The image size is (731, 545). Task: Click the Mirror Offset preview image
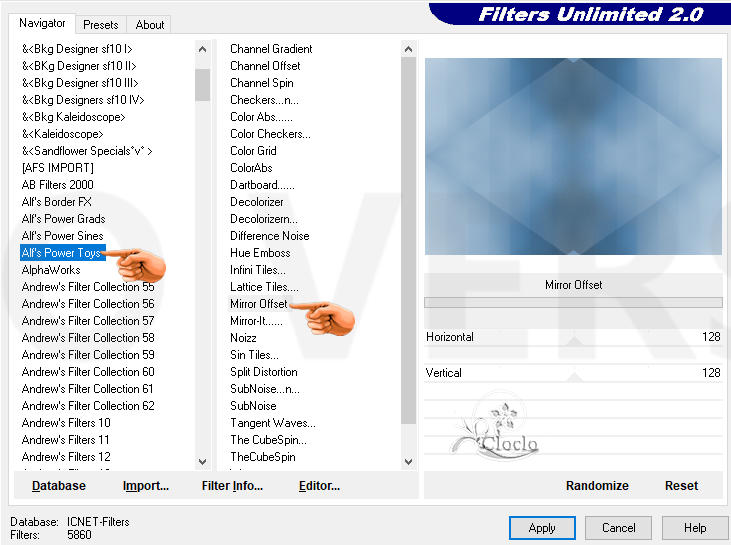573,156
